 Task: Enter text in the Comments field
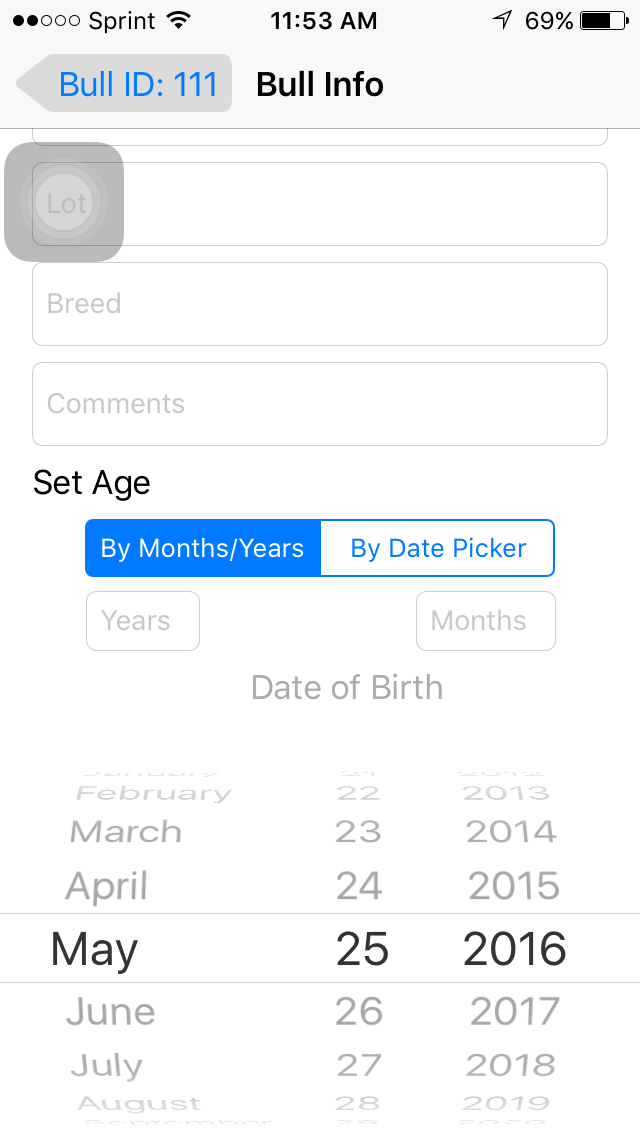[x=320, y=404]
